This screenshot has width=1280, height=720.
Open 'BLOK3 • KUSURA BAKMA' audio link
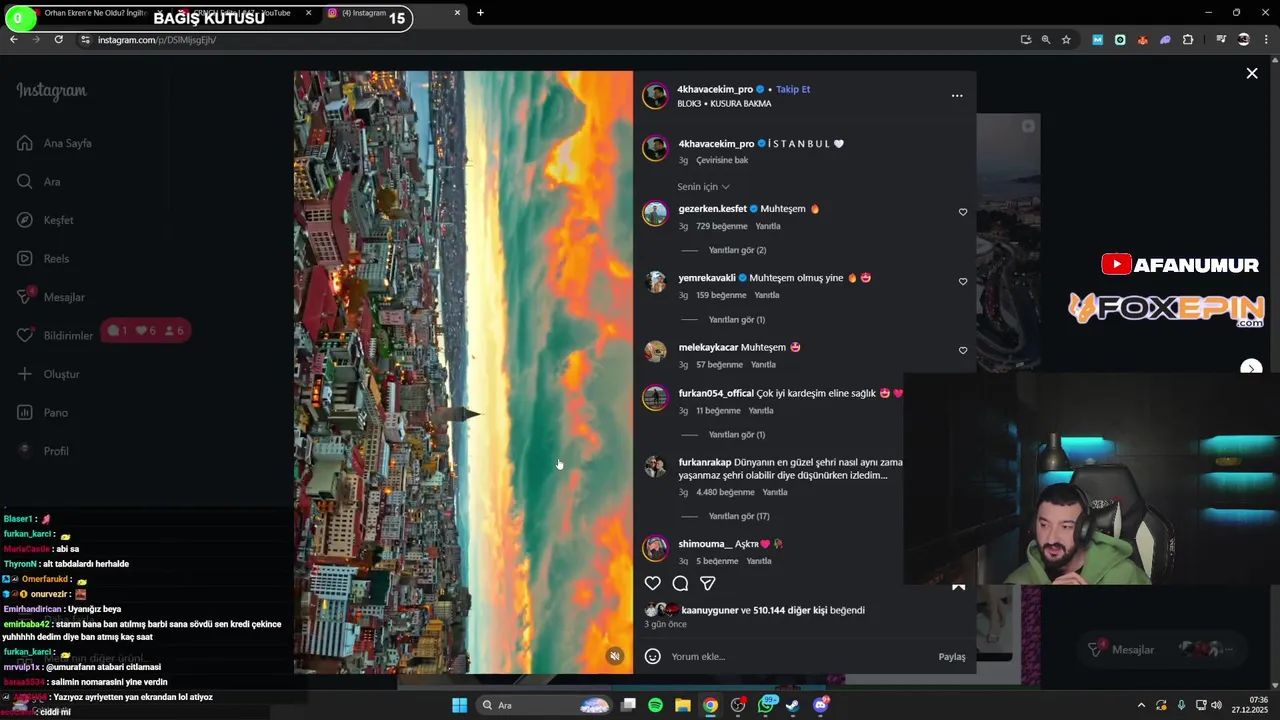pos(724,104)
